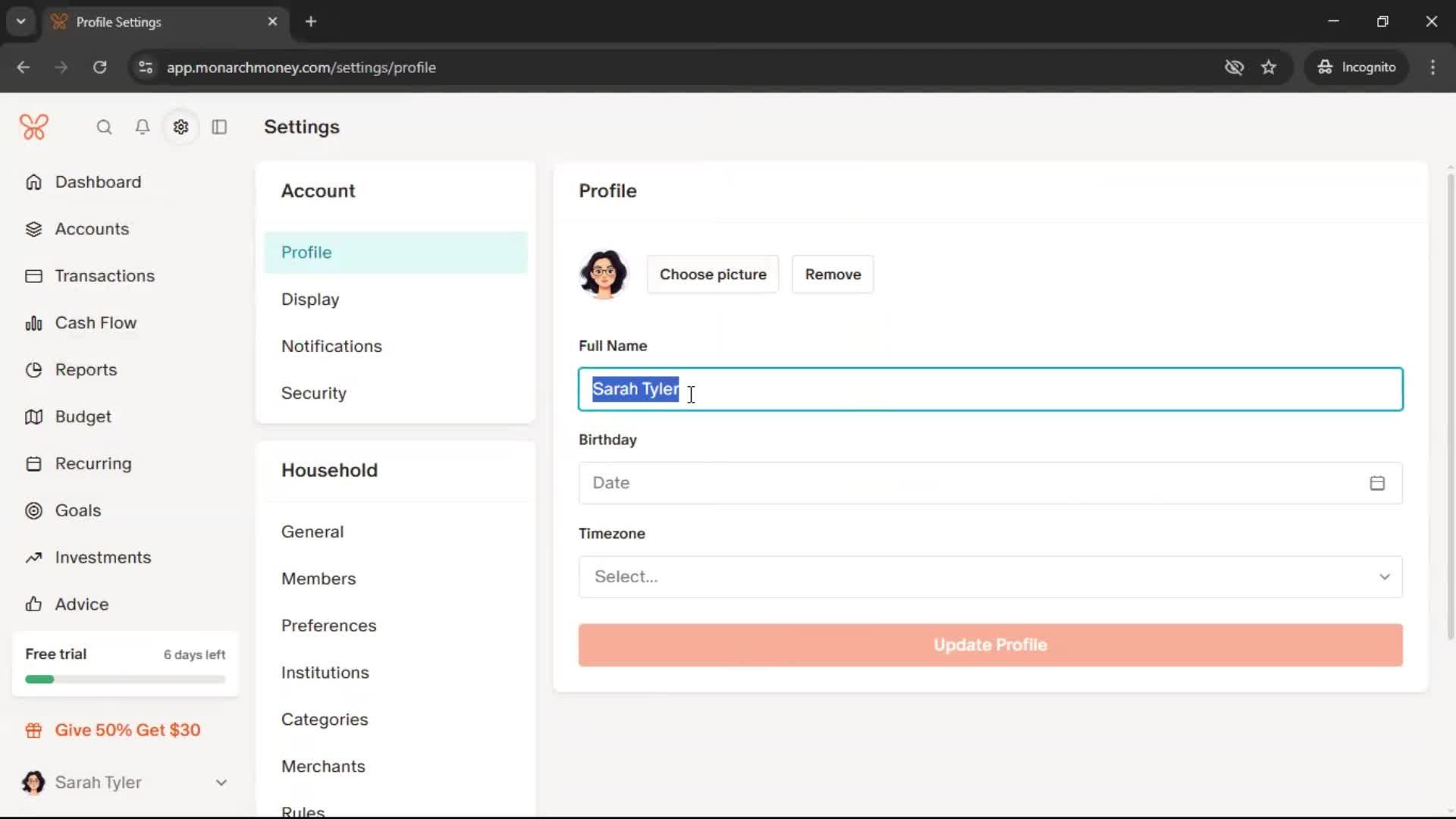The image size is (1456, 819).
Task: Switch to Display settings
Action: pyautogui.click(x=310, y=300)
